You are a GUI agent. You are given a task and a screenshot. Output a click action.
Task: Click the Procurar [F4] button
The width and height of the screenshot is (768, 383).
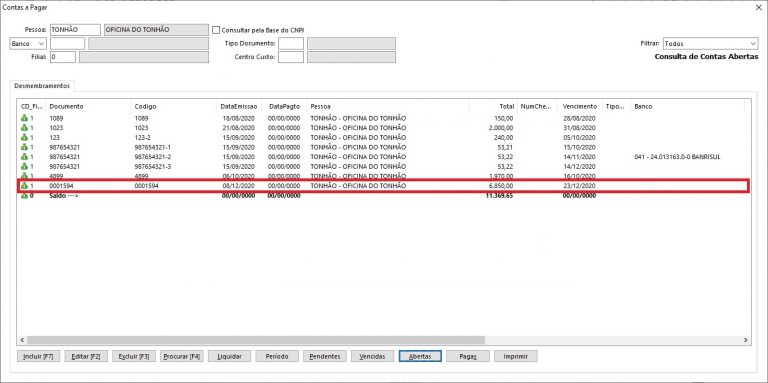point(182,356)
